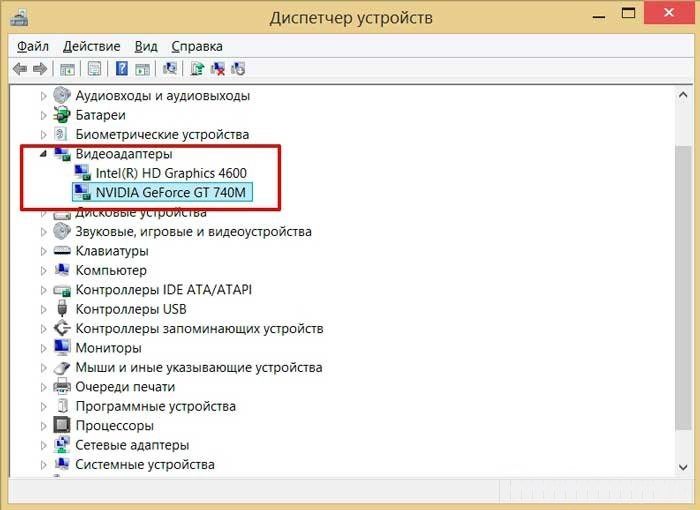700x510 pixels.
Task: Click the NVIDIA GeForce GT 740M icon
Action: pyautogui.click(x=83, y=192)
